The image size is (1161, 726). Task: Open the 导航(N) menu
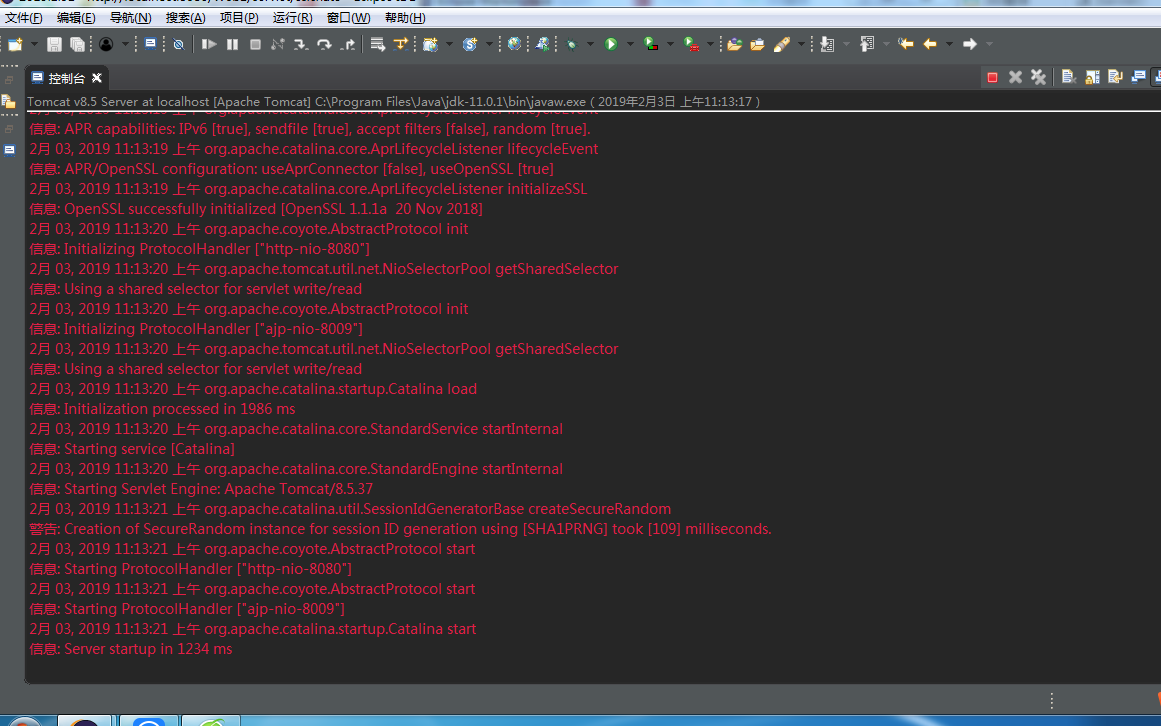130,18
